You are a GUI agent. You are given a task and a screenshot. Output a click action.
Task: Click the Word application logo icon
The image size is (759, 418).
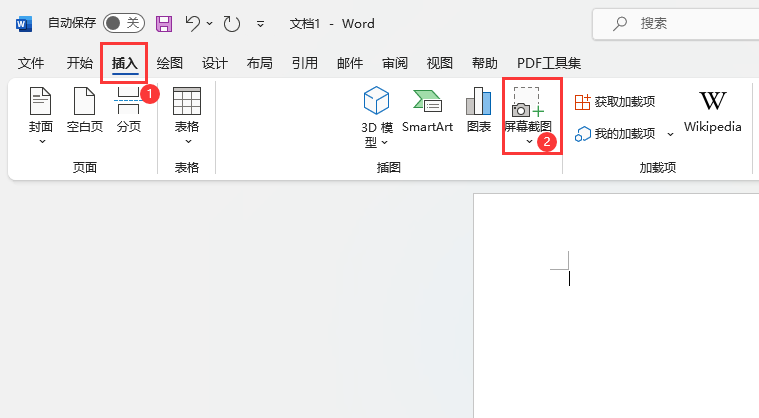(24, 24)
